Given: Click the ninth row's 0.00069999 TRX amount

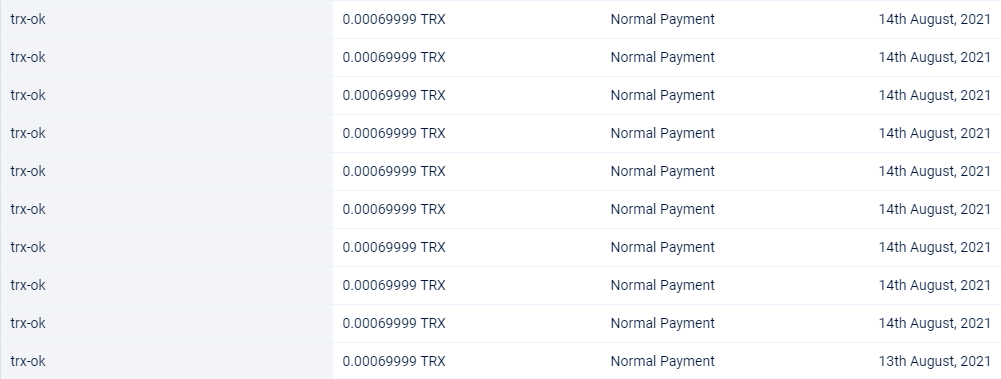Looking at the screenshot, I should [x=394, y=323].
